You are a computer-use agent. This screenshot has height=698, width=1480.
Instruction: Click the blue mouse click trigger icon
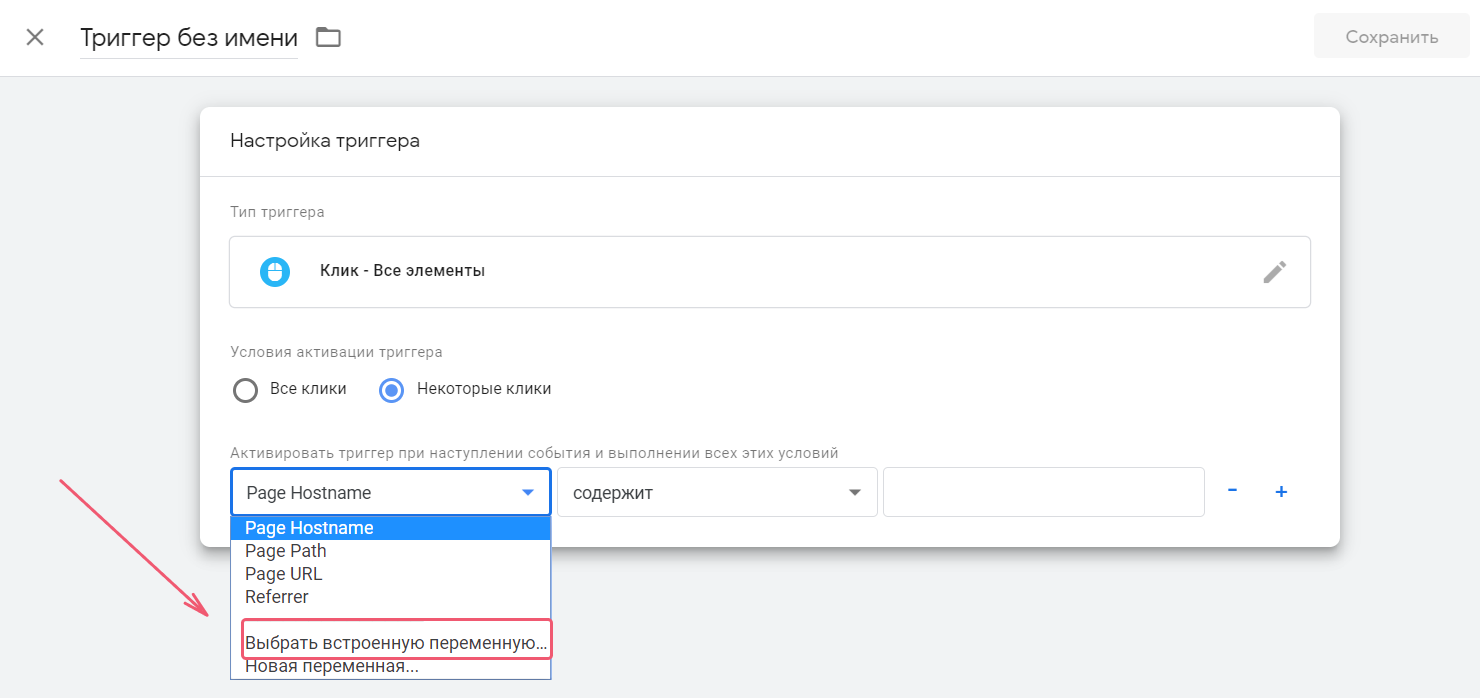coord(275,272)
